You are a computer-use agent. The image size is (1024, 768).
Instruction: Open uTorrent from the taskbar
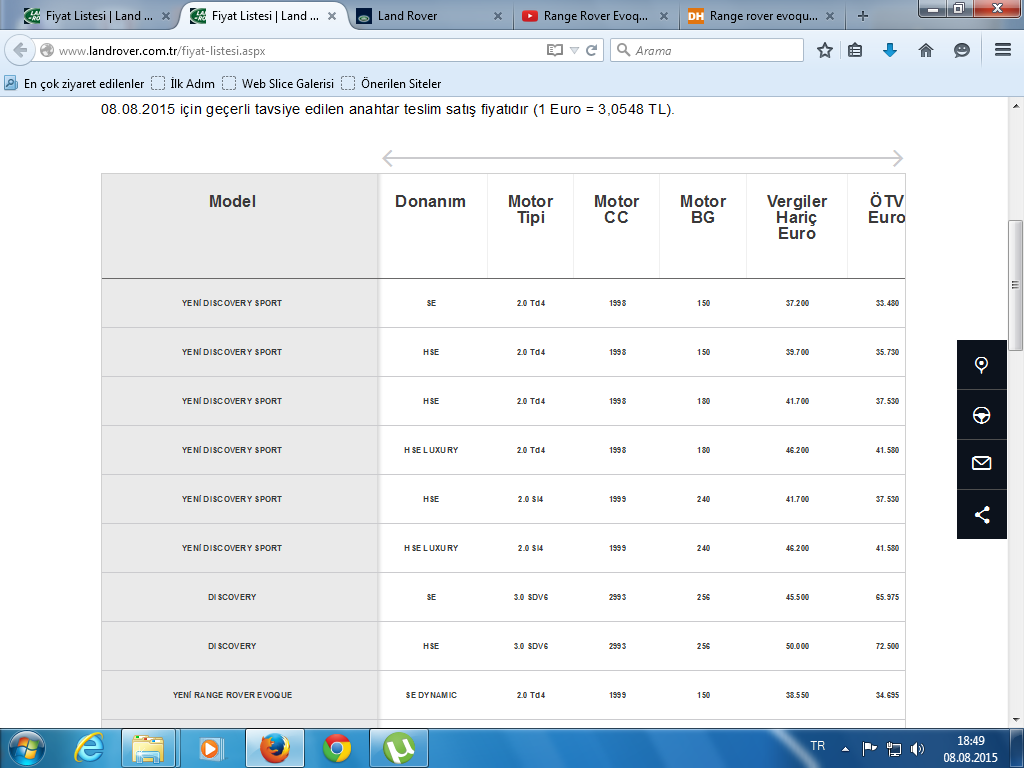(x=399, y=748)
